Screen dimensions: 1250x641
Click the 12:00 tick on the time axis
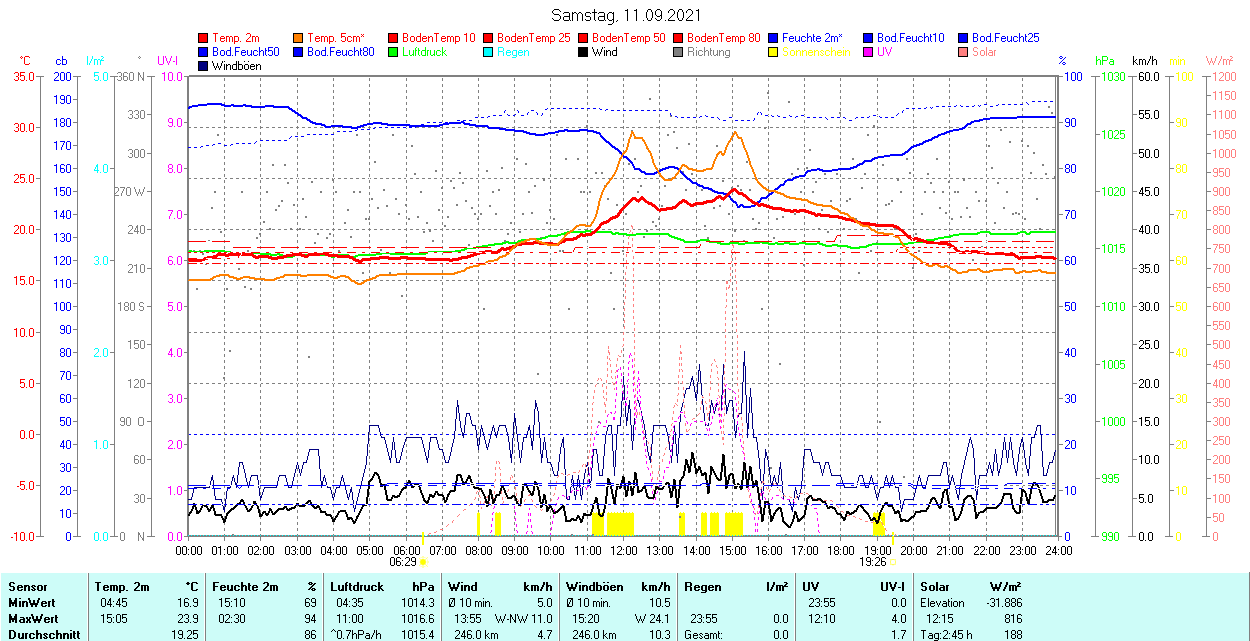click(x=623, y=550)
